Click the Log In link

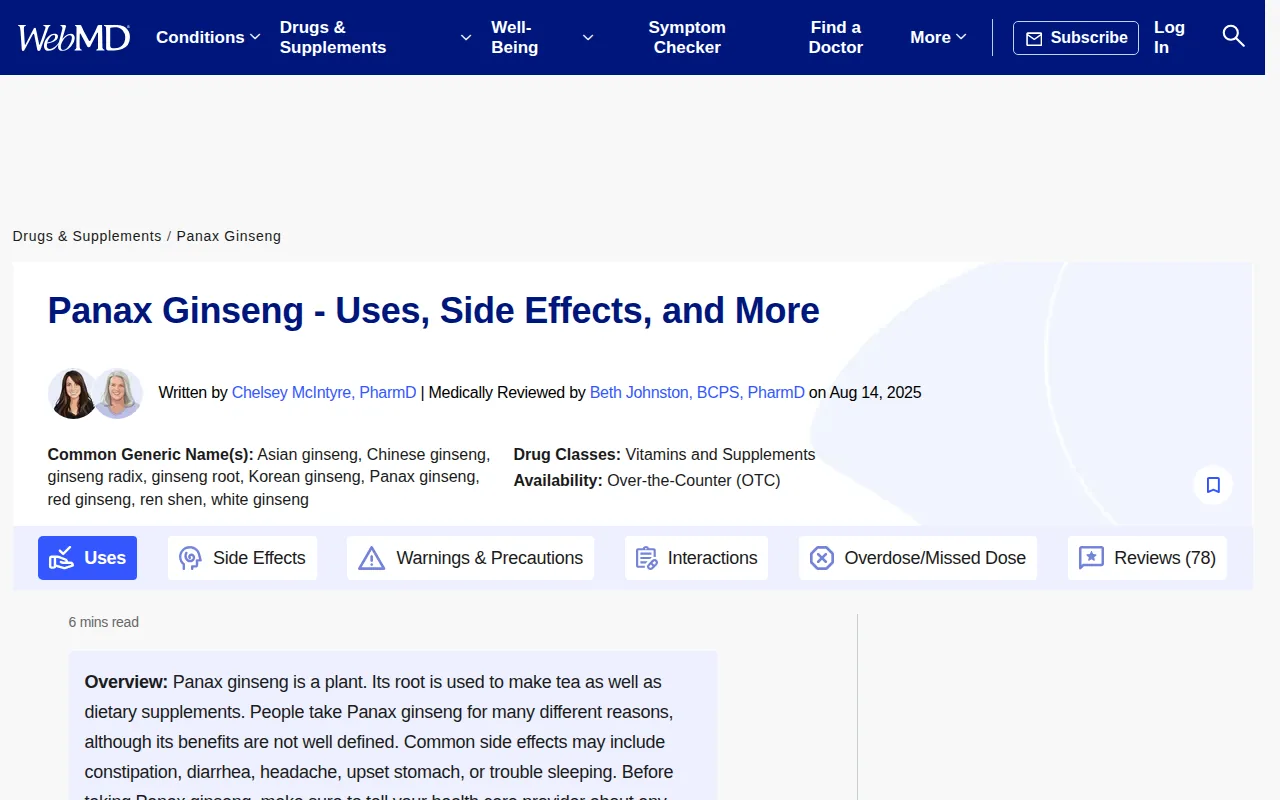tap(1169, 37)
